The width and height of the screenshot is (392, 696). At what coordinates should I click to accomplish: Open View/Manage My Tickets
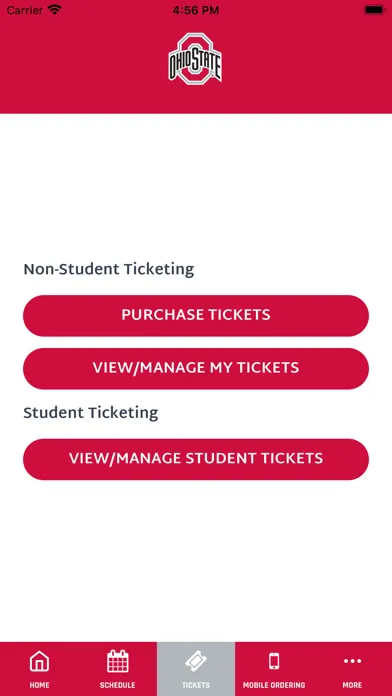(x=196, y=368)
